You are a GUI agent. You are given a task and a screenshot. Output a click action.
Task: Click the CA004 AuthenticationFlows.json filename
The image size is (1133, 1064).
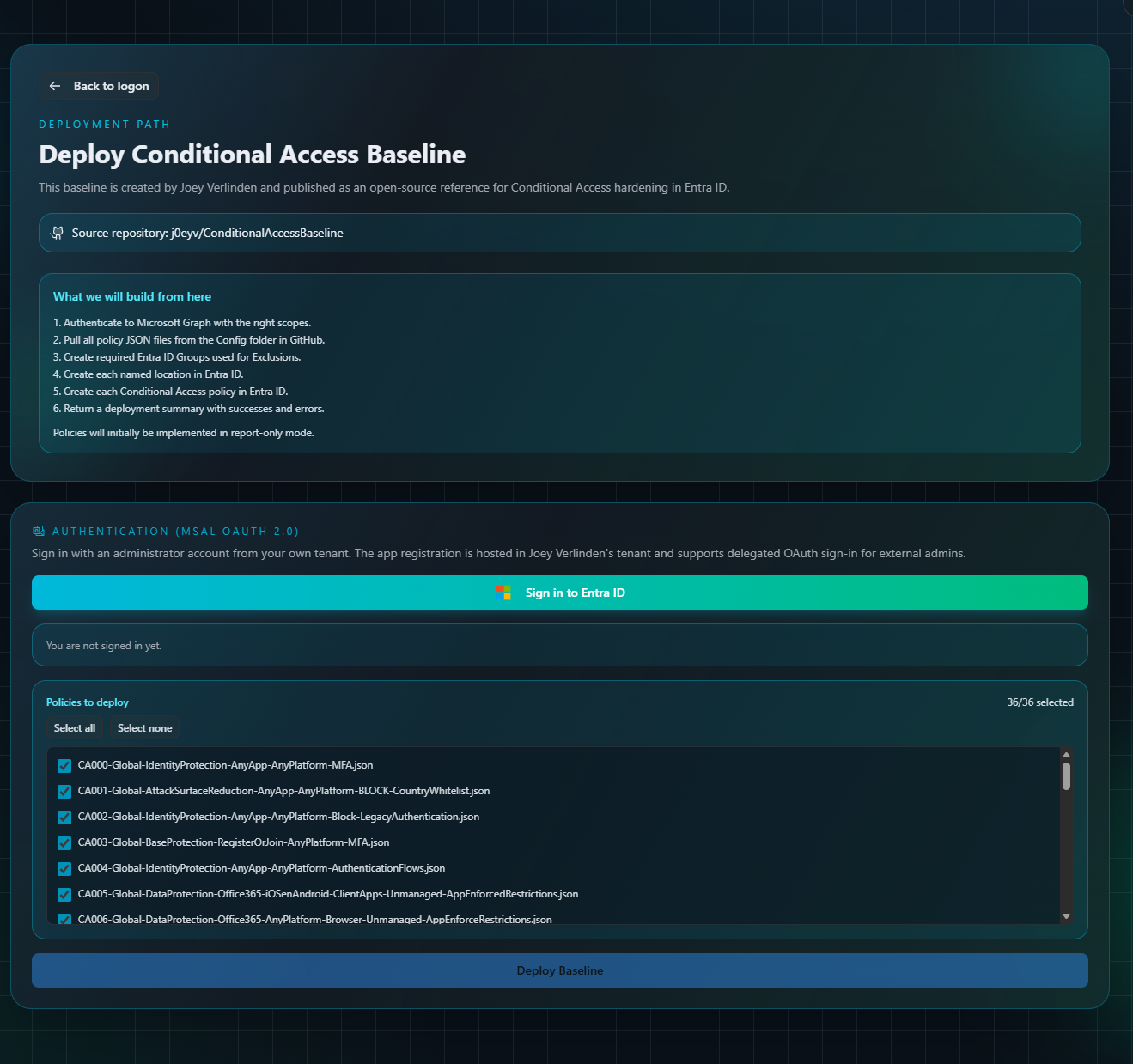coord(261,868)
